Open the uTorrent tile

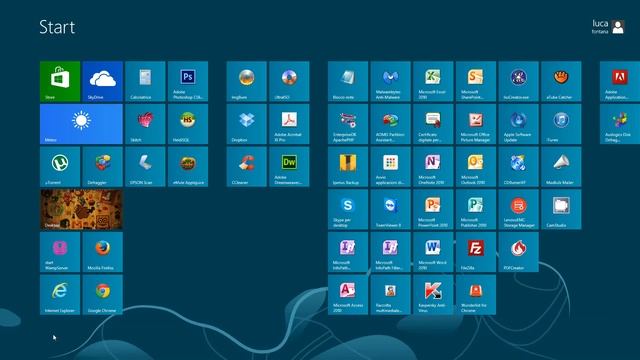(60, 167)
